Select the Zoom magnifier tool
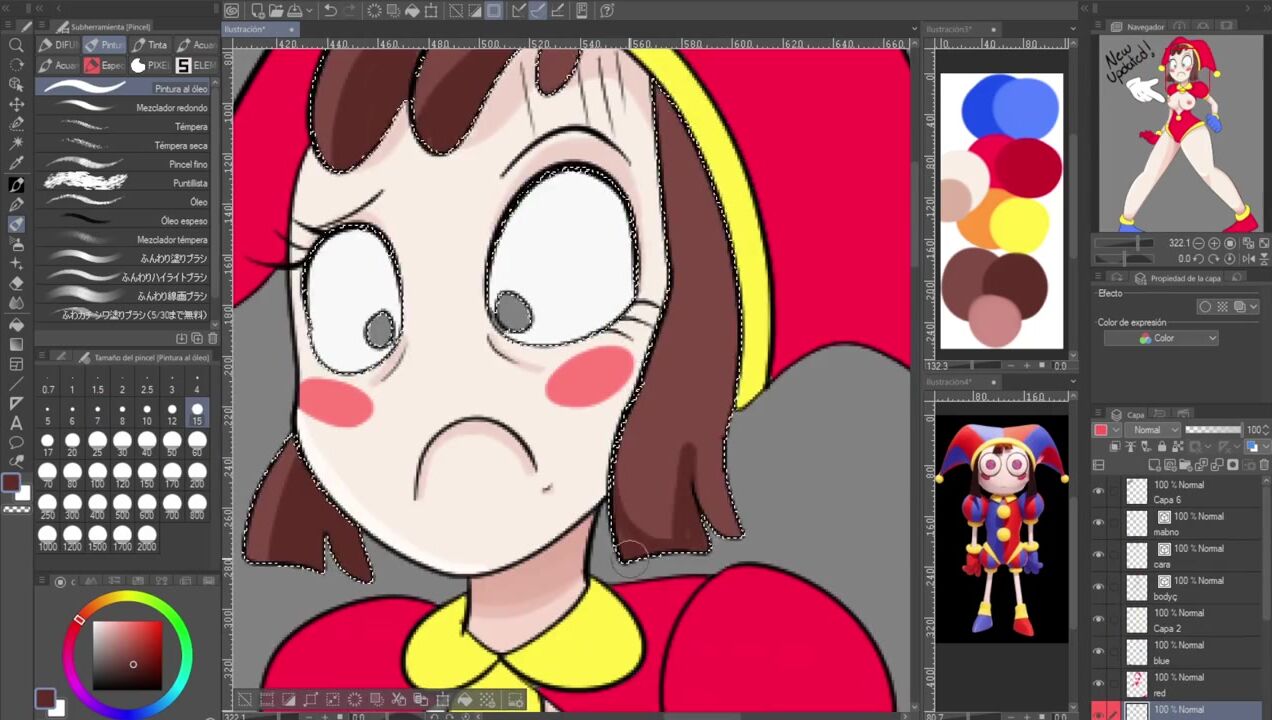The width and height of the screenshot is (1272, 720). [x=16, y=45]
